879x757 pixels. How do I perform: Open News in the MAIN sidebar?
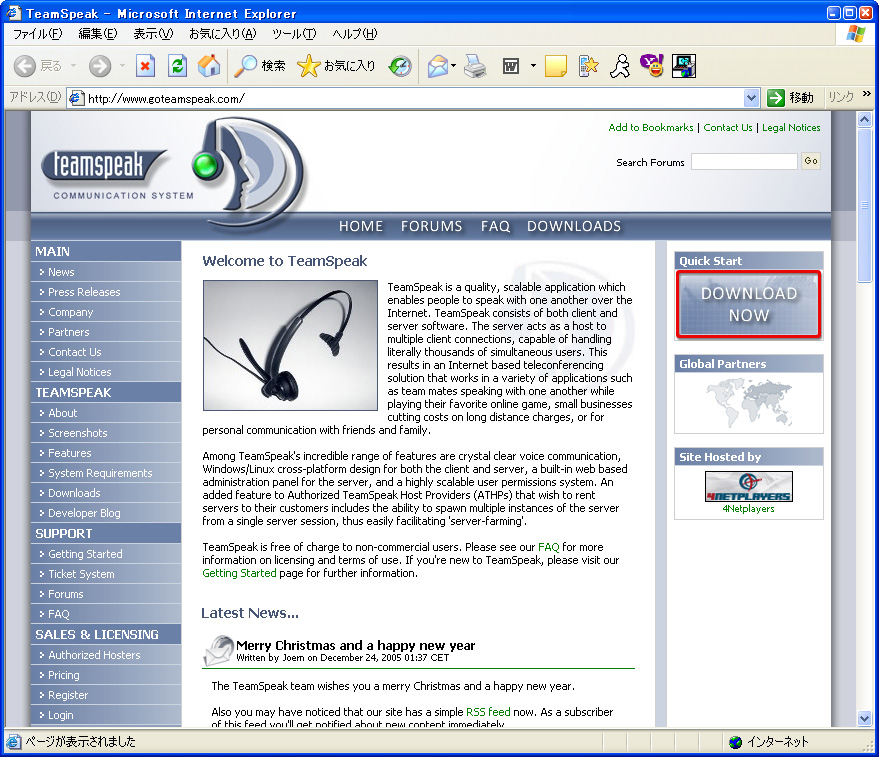tap(61, 272)
